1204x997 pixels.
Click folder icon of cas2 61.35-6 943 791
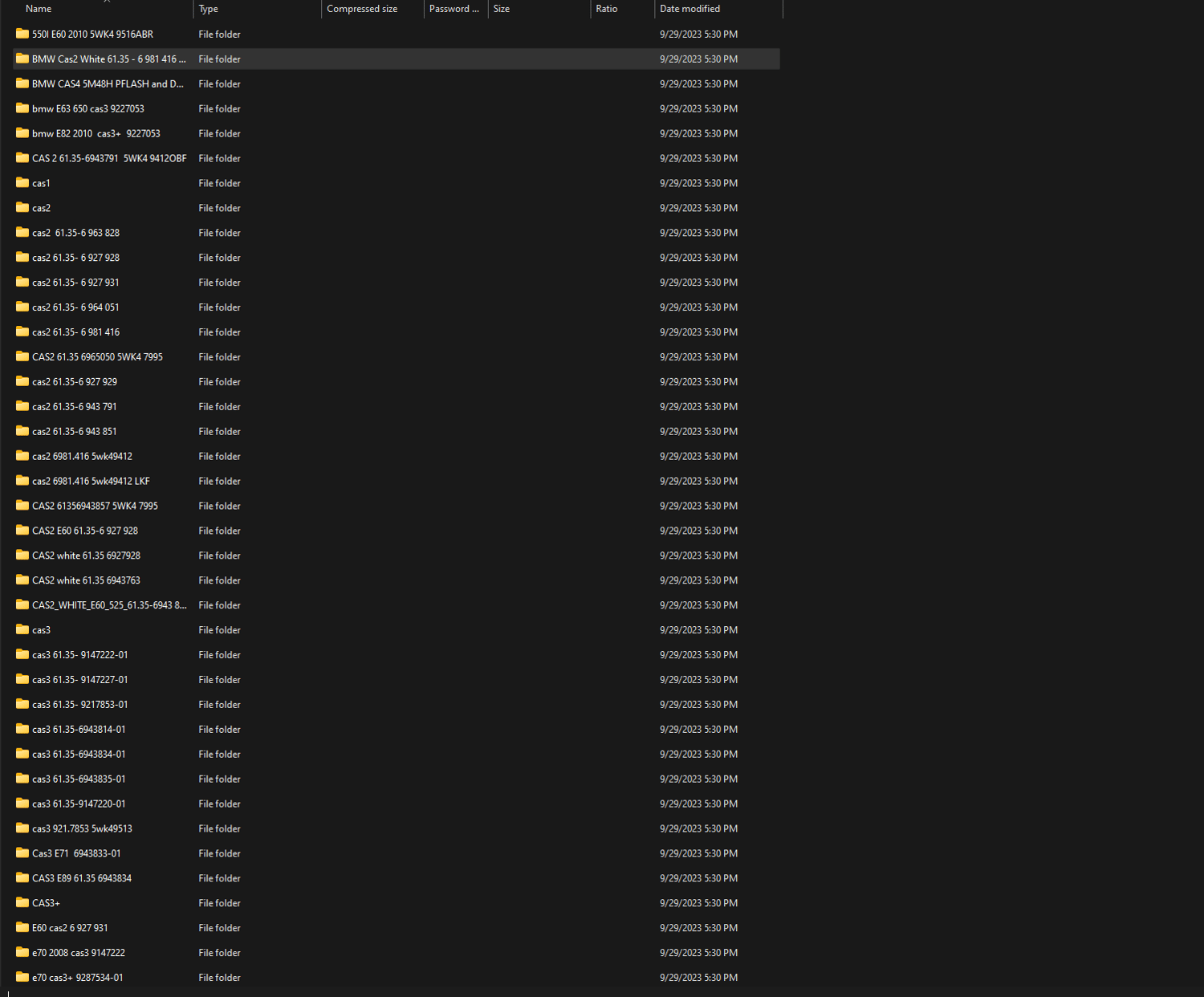(x=22, y=407)
